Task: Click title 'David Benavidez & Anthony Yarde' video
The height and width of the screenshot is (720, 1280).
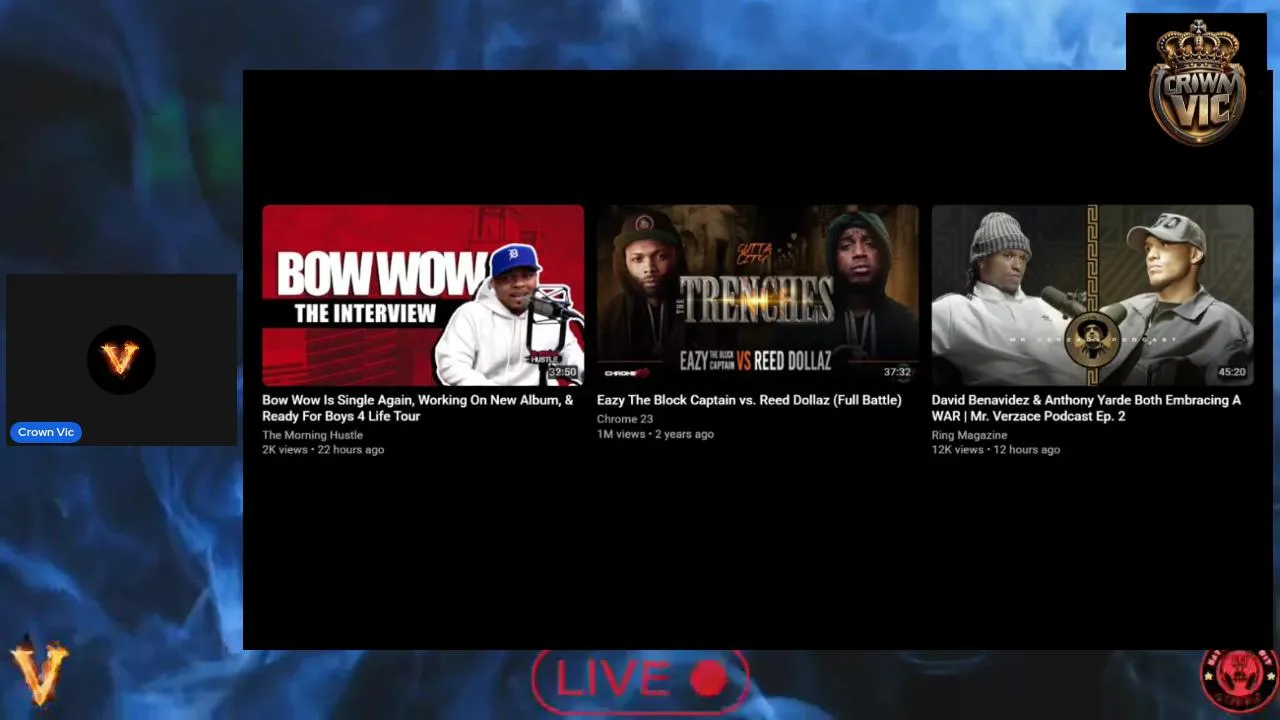Action: (x=1086, y=408)
